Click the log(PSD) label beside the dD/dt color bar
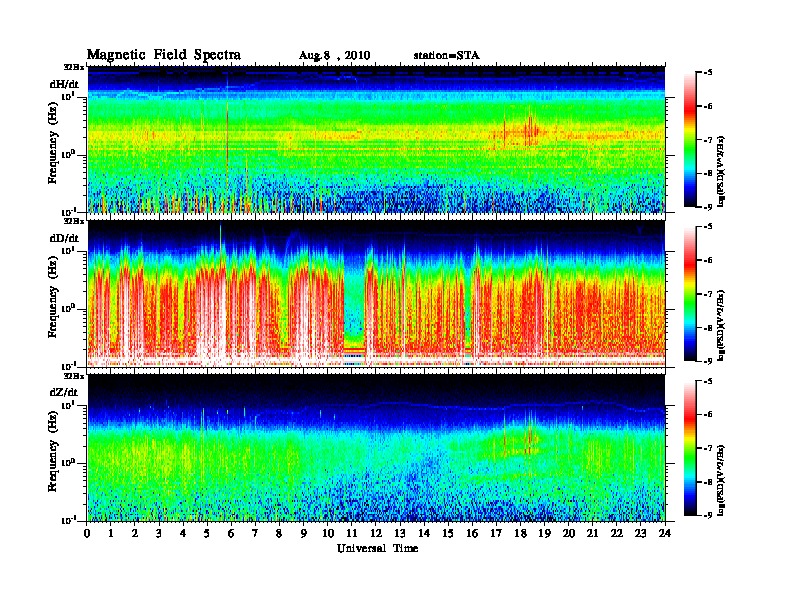This screenshot has width=792, height=612. [x=721, y=325]
